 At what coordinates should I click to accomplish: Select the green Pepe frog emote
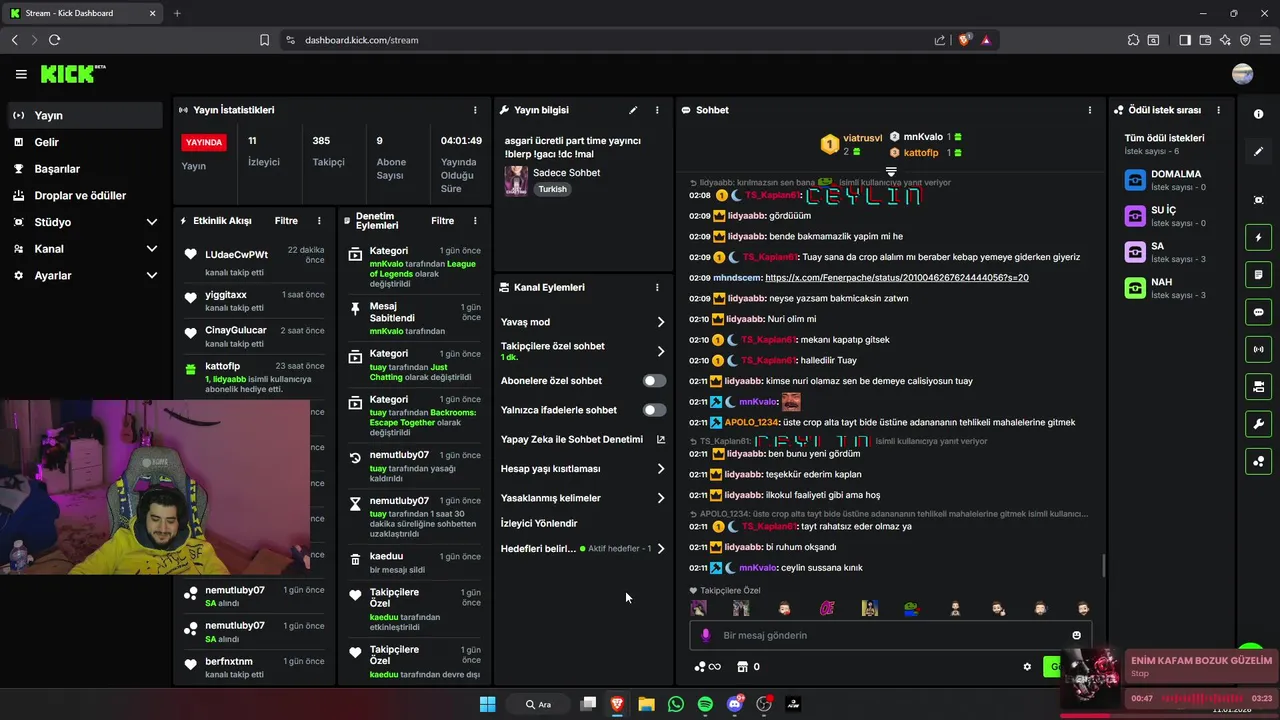tap(911, 608)
